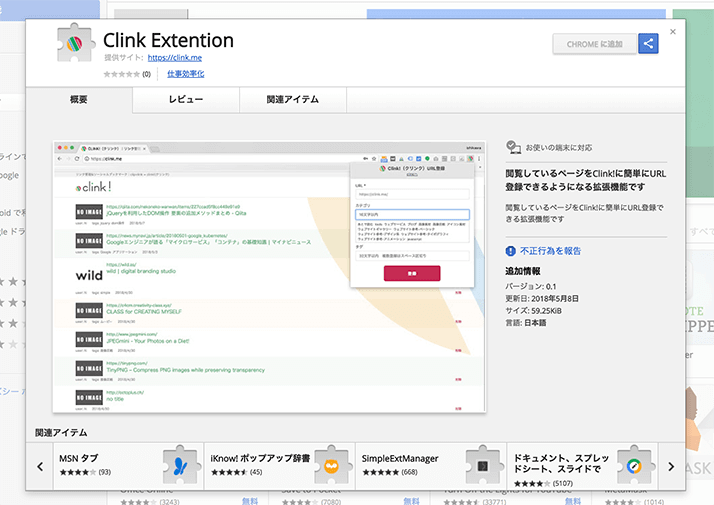714x505 pixels.
Task: Click the バージョン: 0.1 text
Action: [530, 286]
